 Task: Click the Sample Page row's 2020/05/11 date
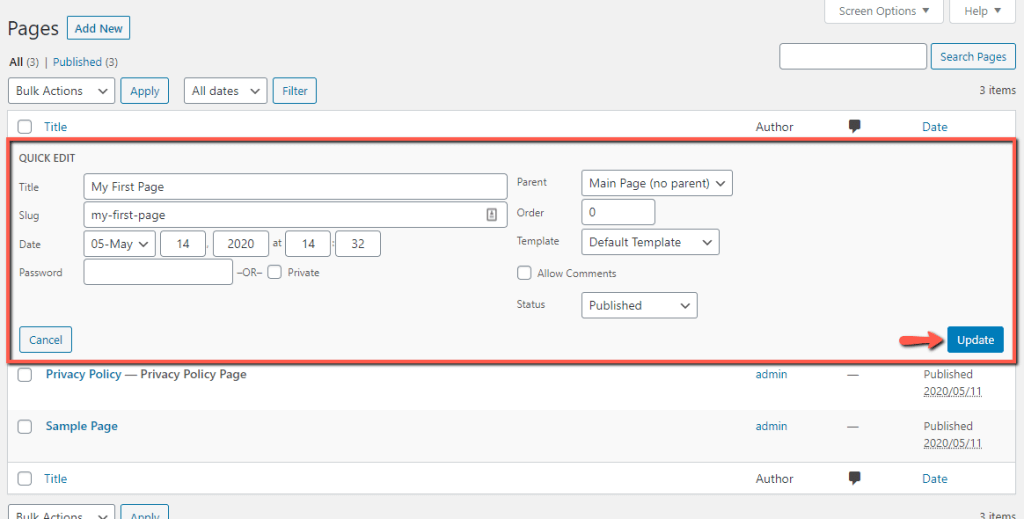(x=952, y=443)
